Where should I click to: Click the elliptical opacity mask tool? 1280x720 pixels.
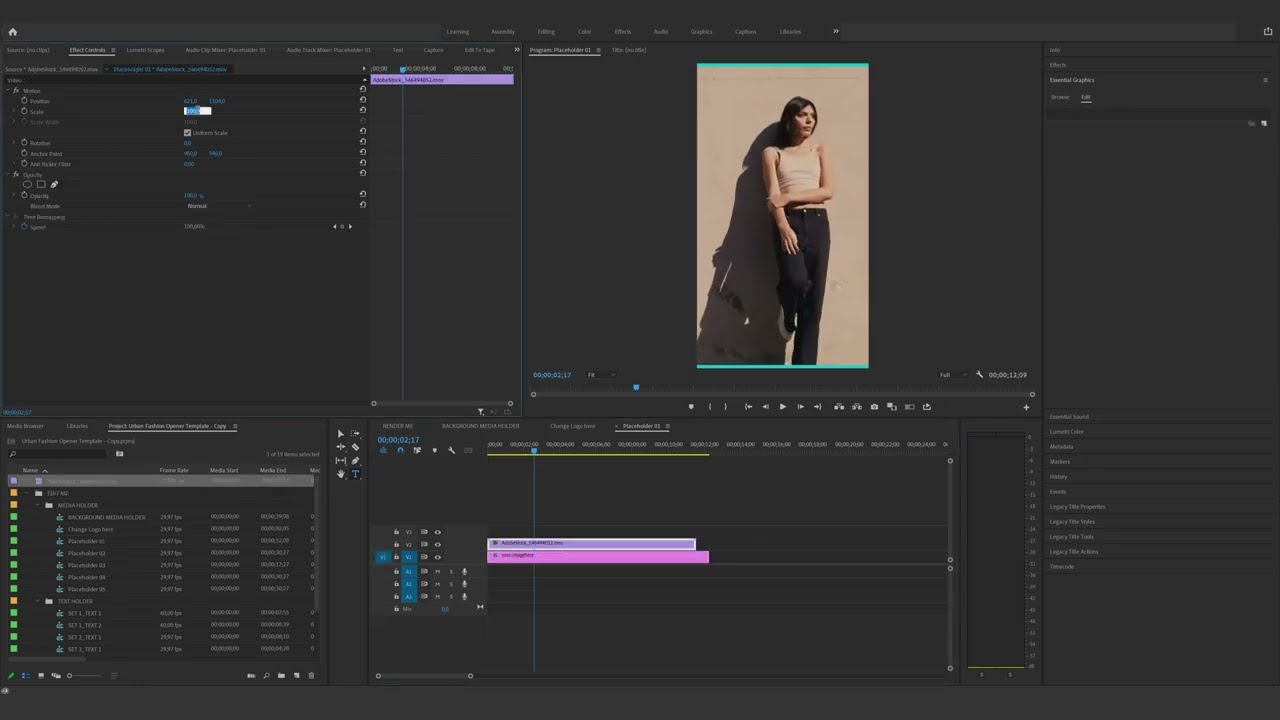pos(27,184)
